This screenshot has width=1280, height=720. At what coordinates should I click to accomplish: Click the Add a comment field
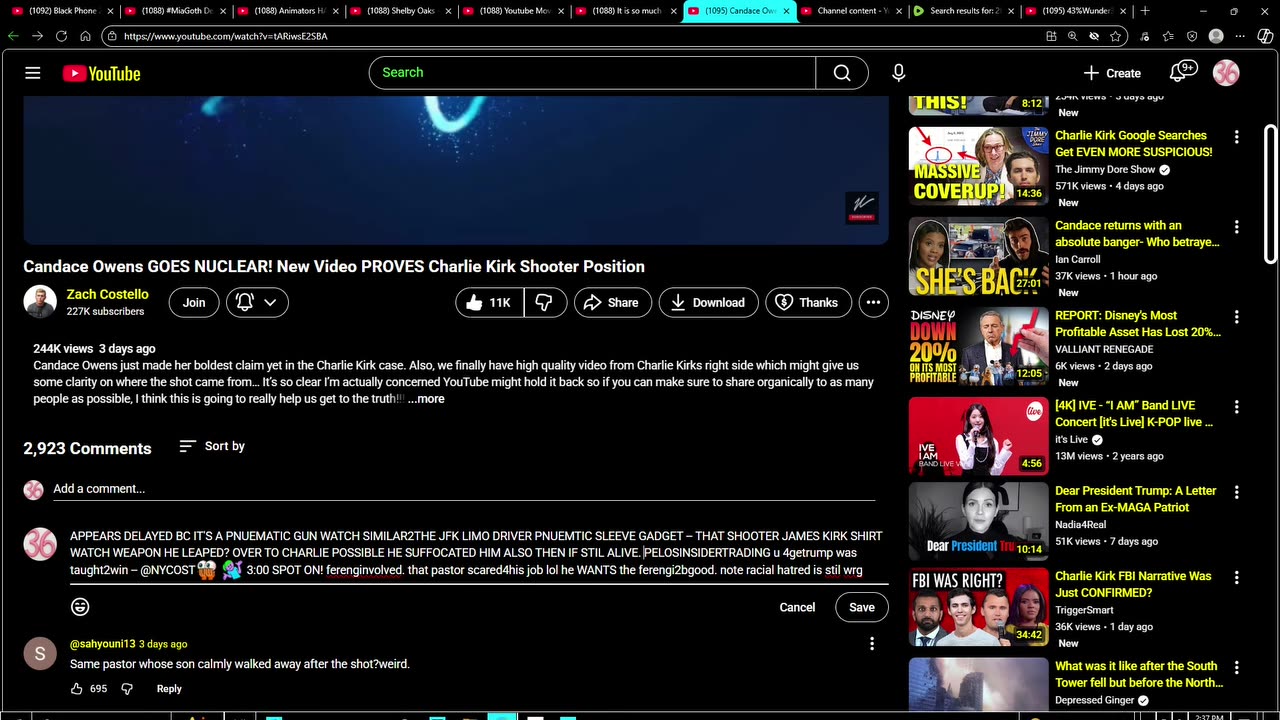[464, 489]
